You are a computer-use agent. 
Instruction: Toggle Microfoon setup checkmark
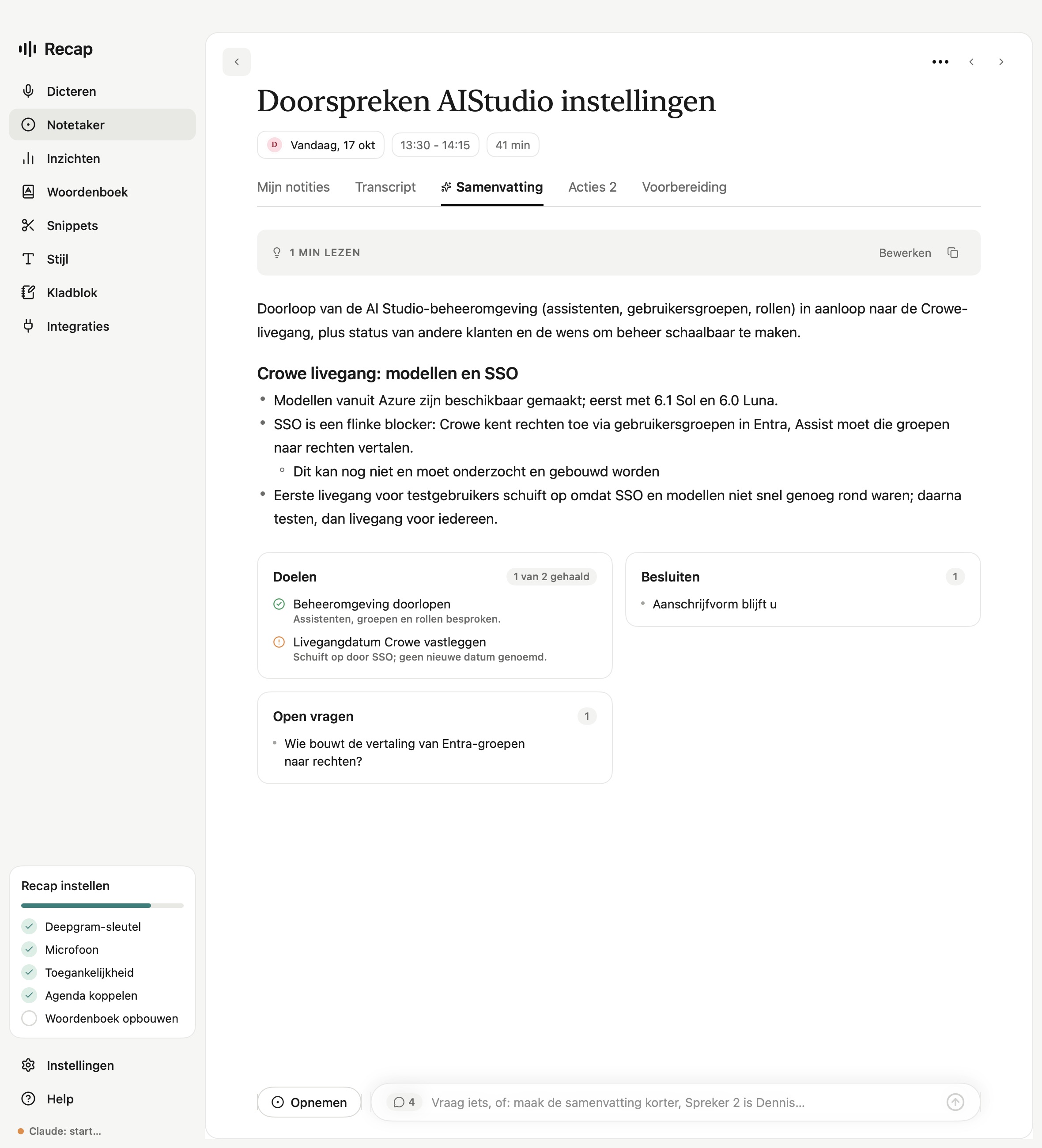(x=29, y=949)
